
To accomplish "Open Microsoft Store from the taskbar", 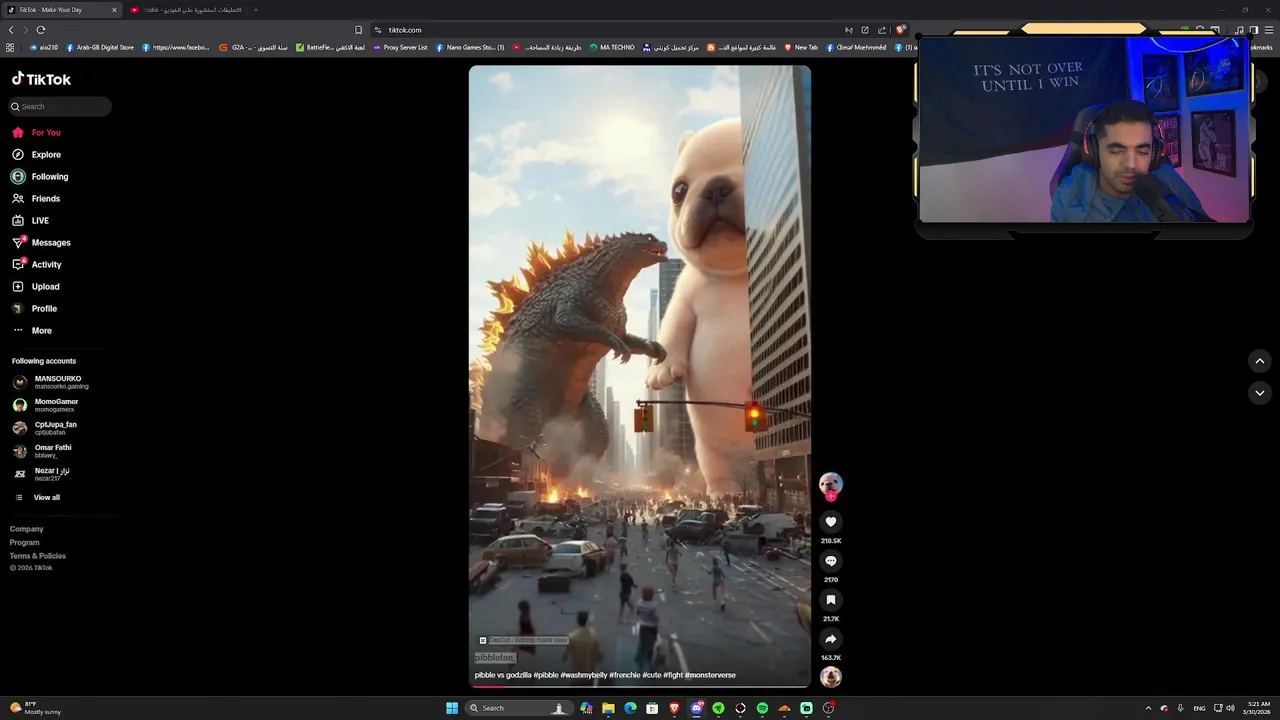I will pyautogui.click(x=652, y=708).
